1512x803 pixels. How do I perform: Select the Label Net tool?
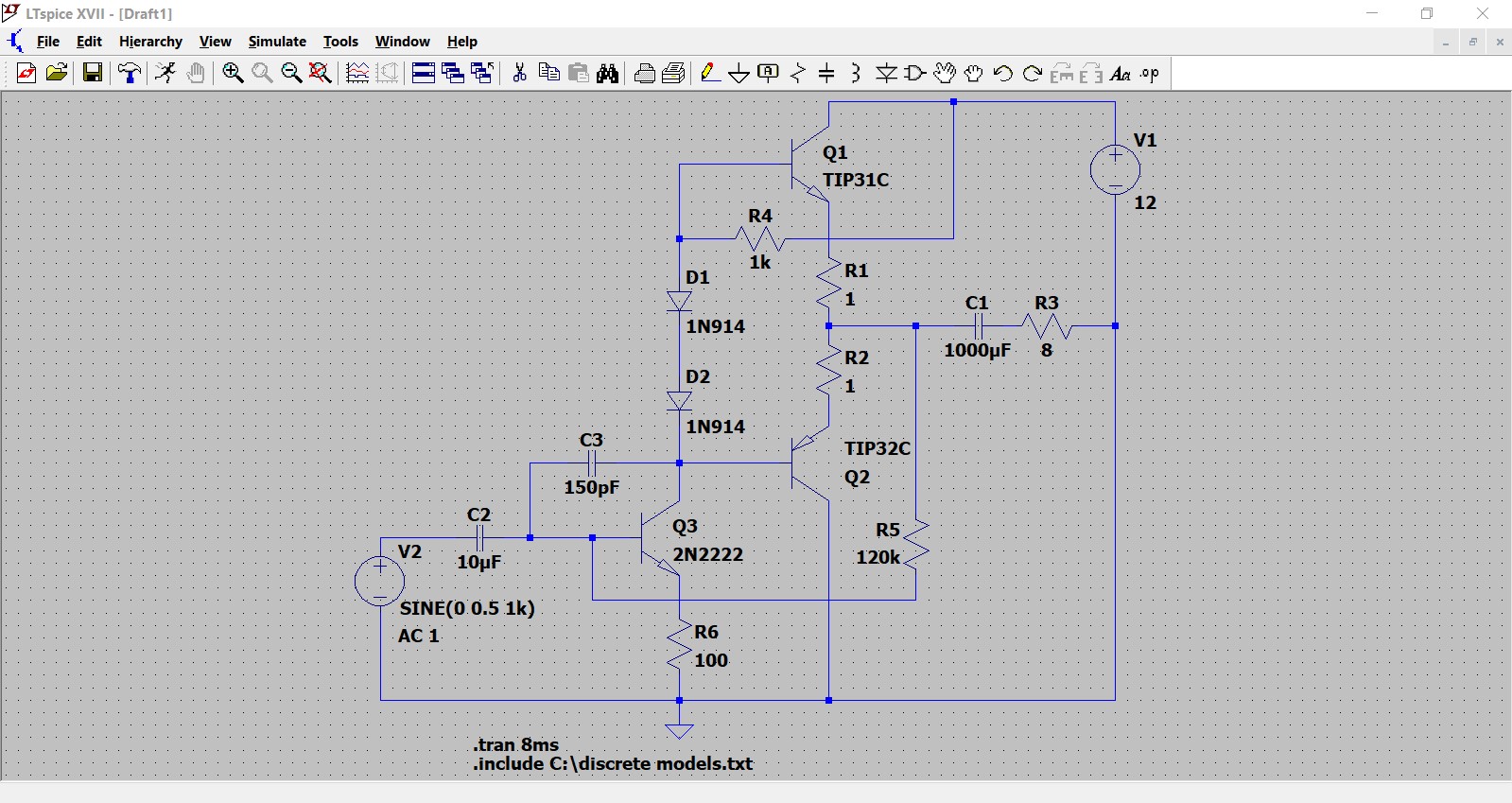pos(769,74)
